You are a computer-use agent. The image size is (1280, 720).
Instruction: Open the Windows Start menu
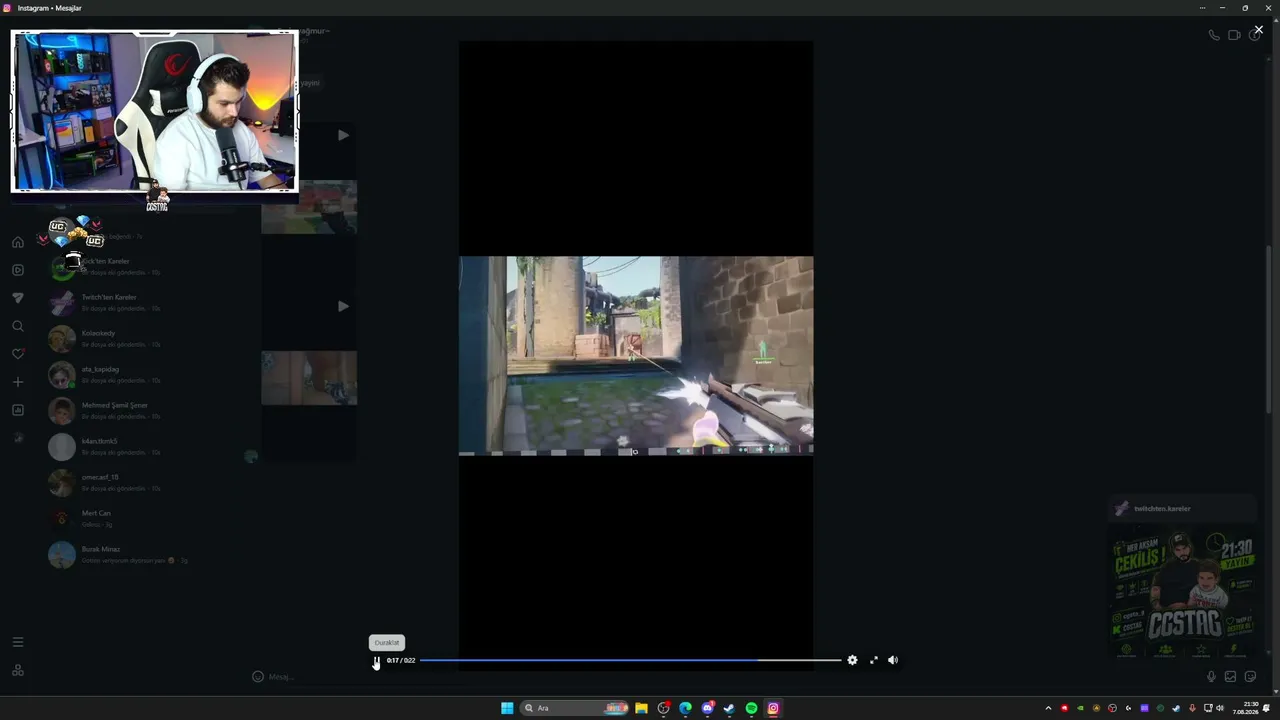tap(507, 708)
